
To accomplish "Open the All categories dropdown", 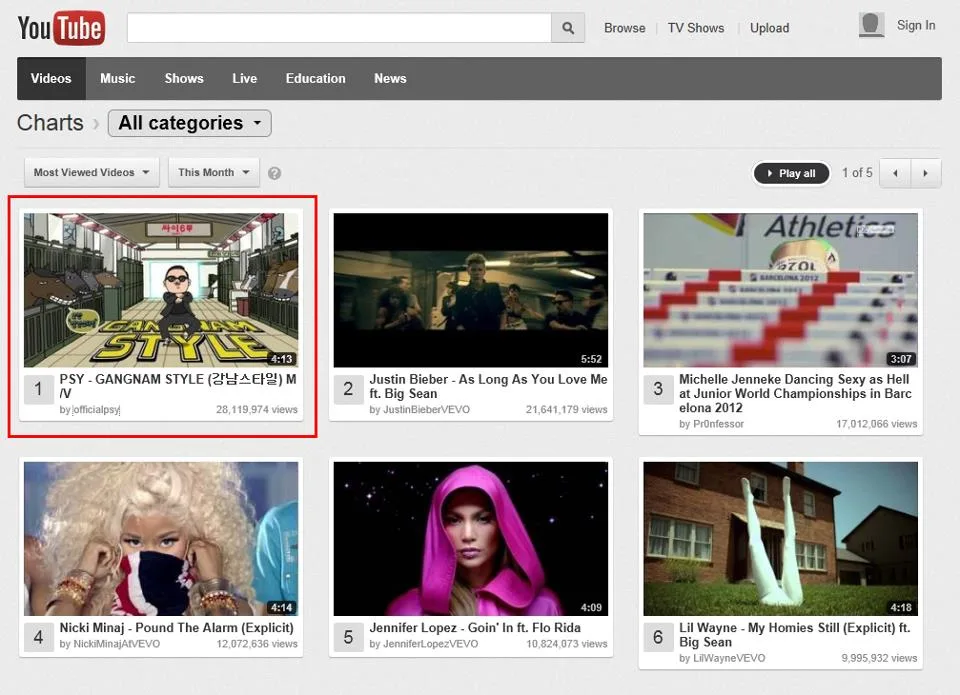I will pos(189,123).
